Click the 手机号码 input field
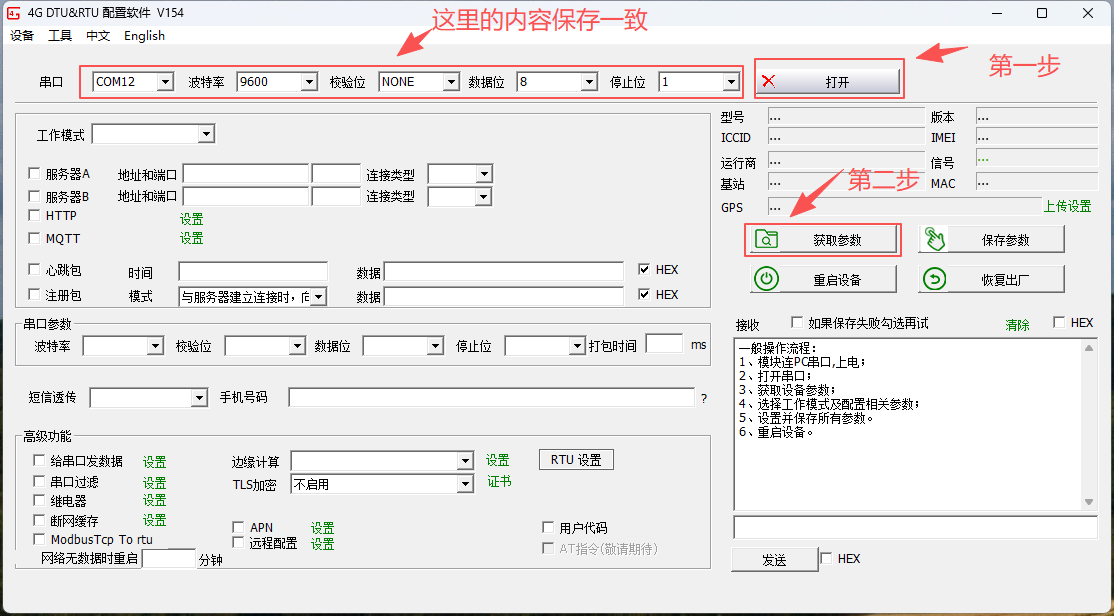The width and height of the screenshot is (1114, 616). pyautogui.click(x=490, y=398)
